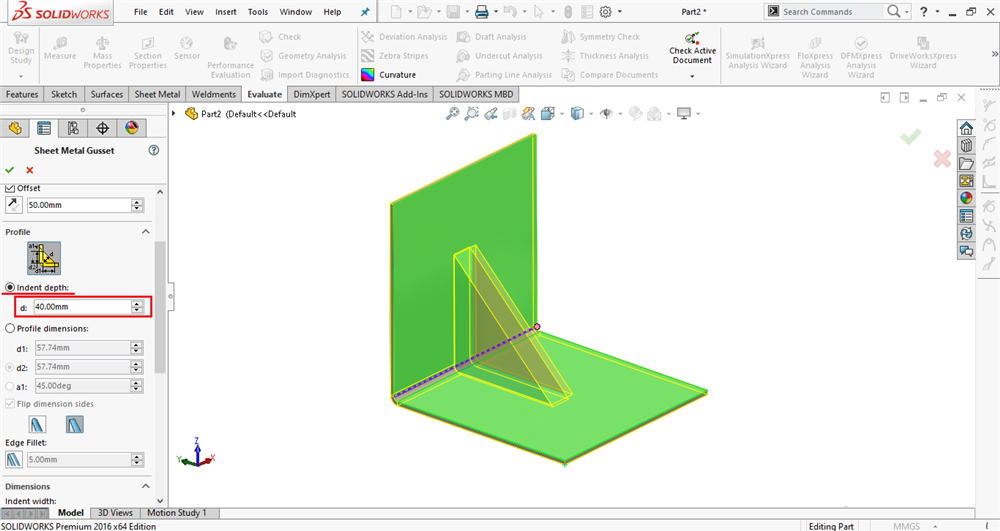Switch to the PropertyManager tab
Image resolution: width=1000 pixels, height=531 pixels.
point(44,128)
